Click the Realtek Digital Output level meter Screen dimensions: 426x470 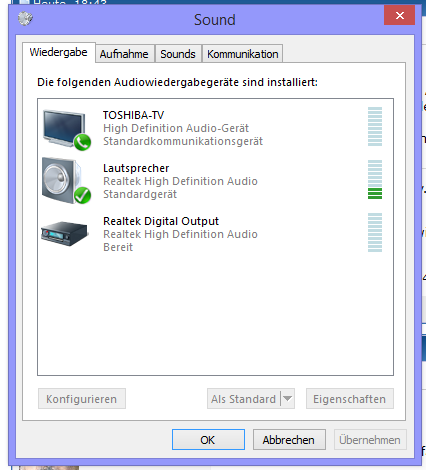(375, 233)
